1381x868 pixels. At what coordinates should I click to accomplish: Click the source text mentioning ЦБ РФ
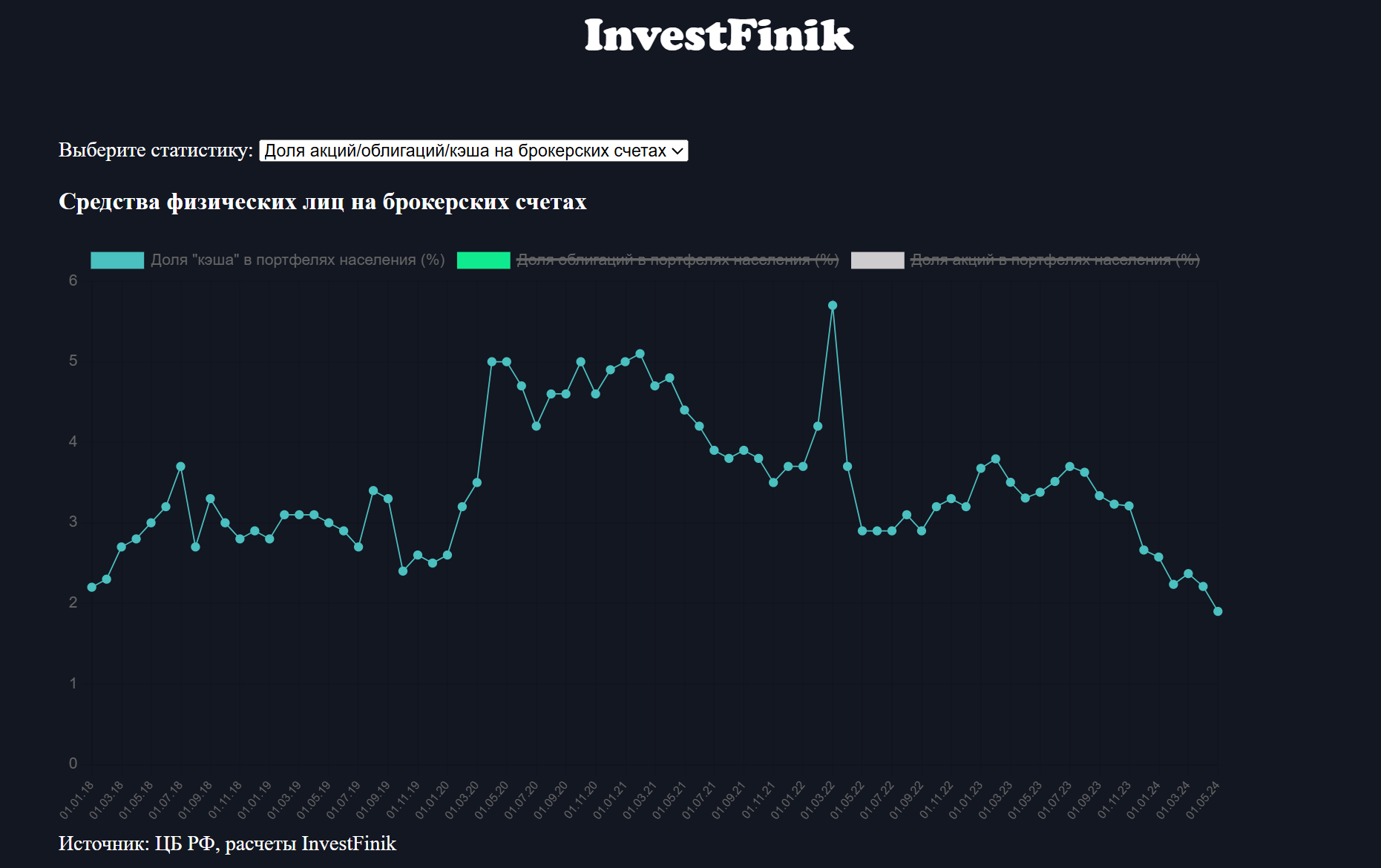[227, 844]
